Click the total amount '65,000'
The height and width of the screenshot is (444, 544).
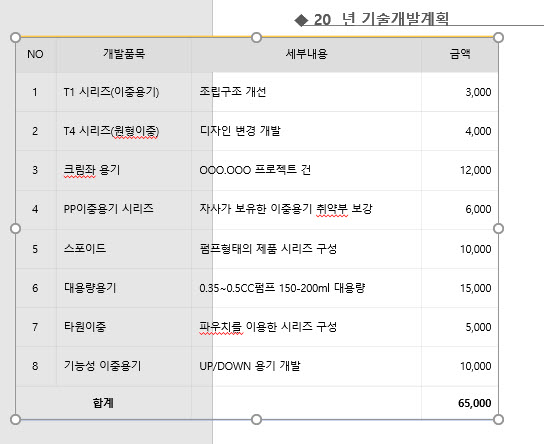click(460, 403)
